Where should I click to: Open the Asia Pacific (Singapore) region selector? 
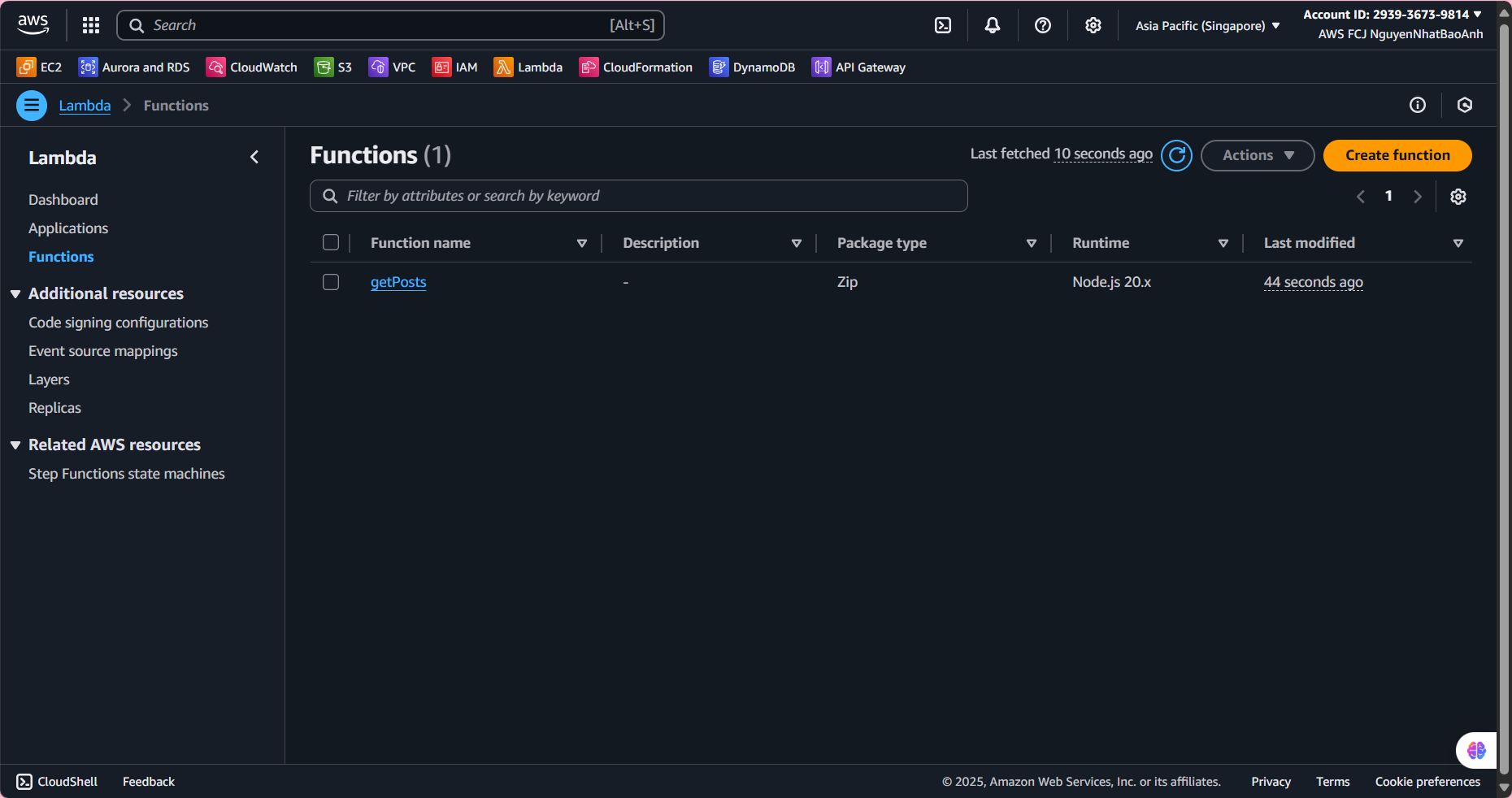click(x=1207, y=26)
